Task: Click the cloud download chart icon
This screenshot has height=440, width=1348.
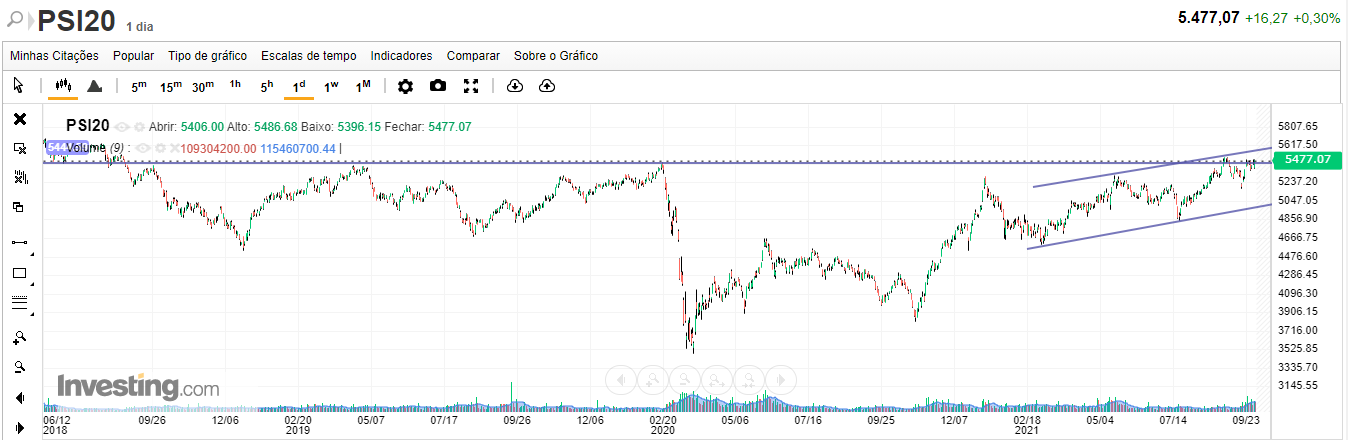Action: click(x=515, y=86)
